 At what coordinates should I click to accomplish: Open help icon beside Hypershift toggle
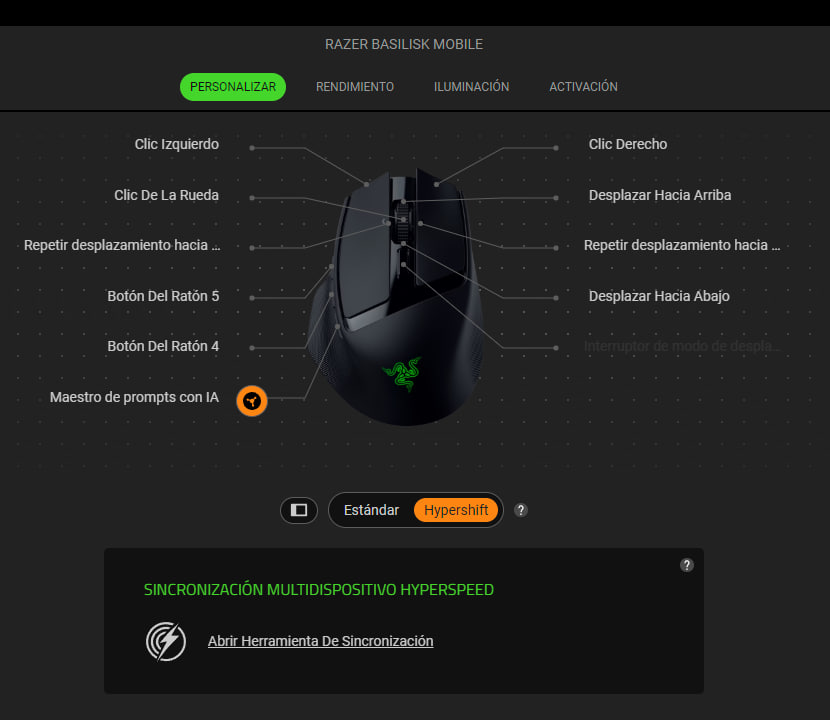[521, 510]
